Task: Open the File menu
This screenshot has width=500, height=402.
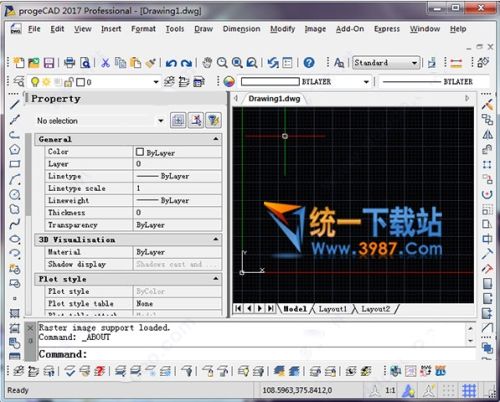Action: pos(34,29)
